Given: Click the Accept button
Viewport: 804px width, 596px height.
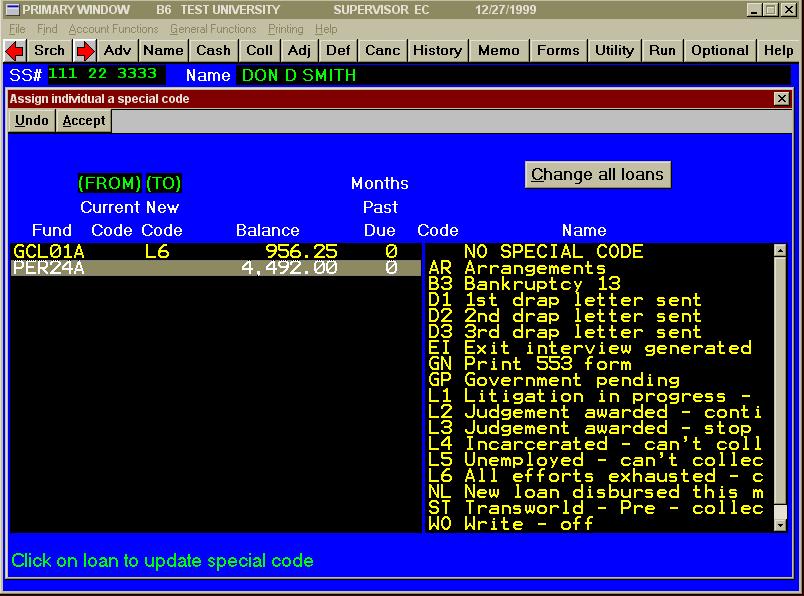Looking at the screenshot, I should (x=84, y=121).
